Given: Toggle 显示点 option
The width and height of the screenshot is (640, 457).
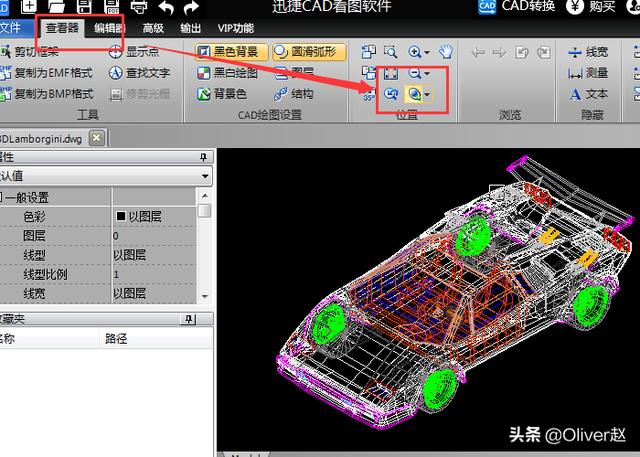Looking at the screenshot, I should (x=133, y=52).
